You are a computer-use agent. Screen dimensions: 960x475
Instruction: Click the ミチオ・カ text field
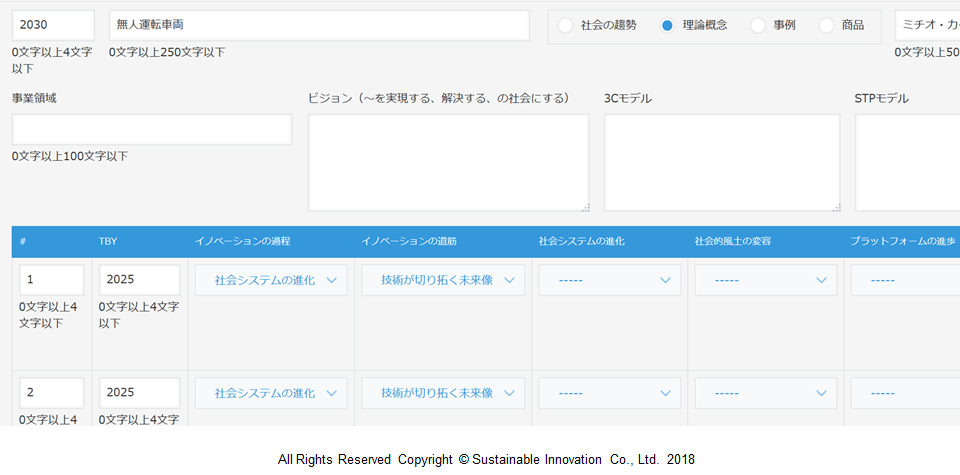click(926, 25)
